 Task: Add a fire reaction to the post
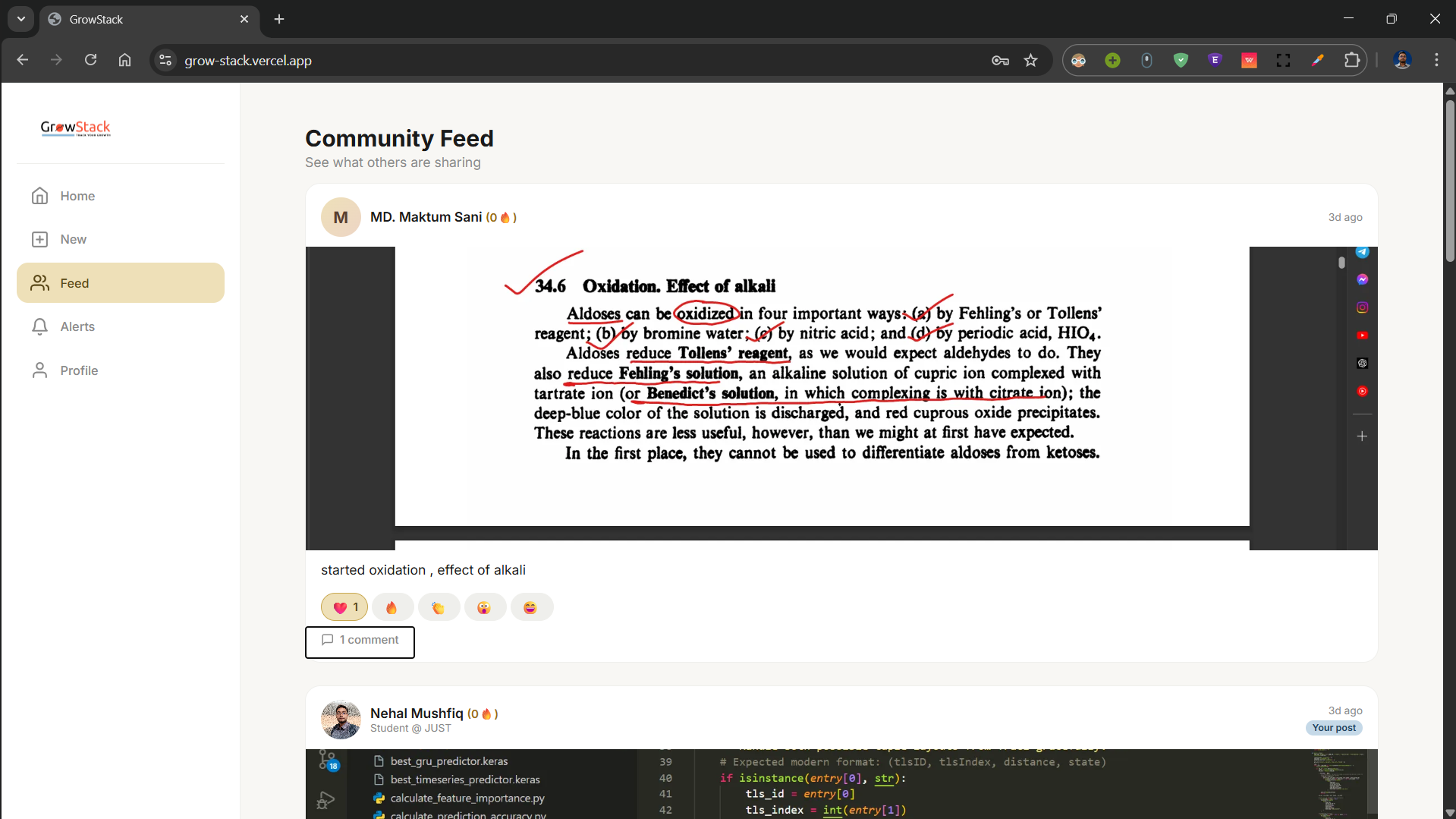(x=392, y=606)
